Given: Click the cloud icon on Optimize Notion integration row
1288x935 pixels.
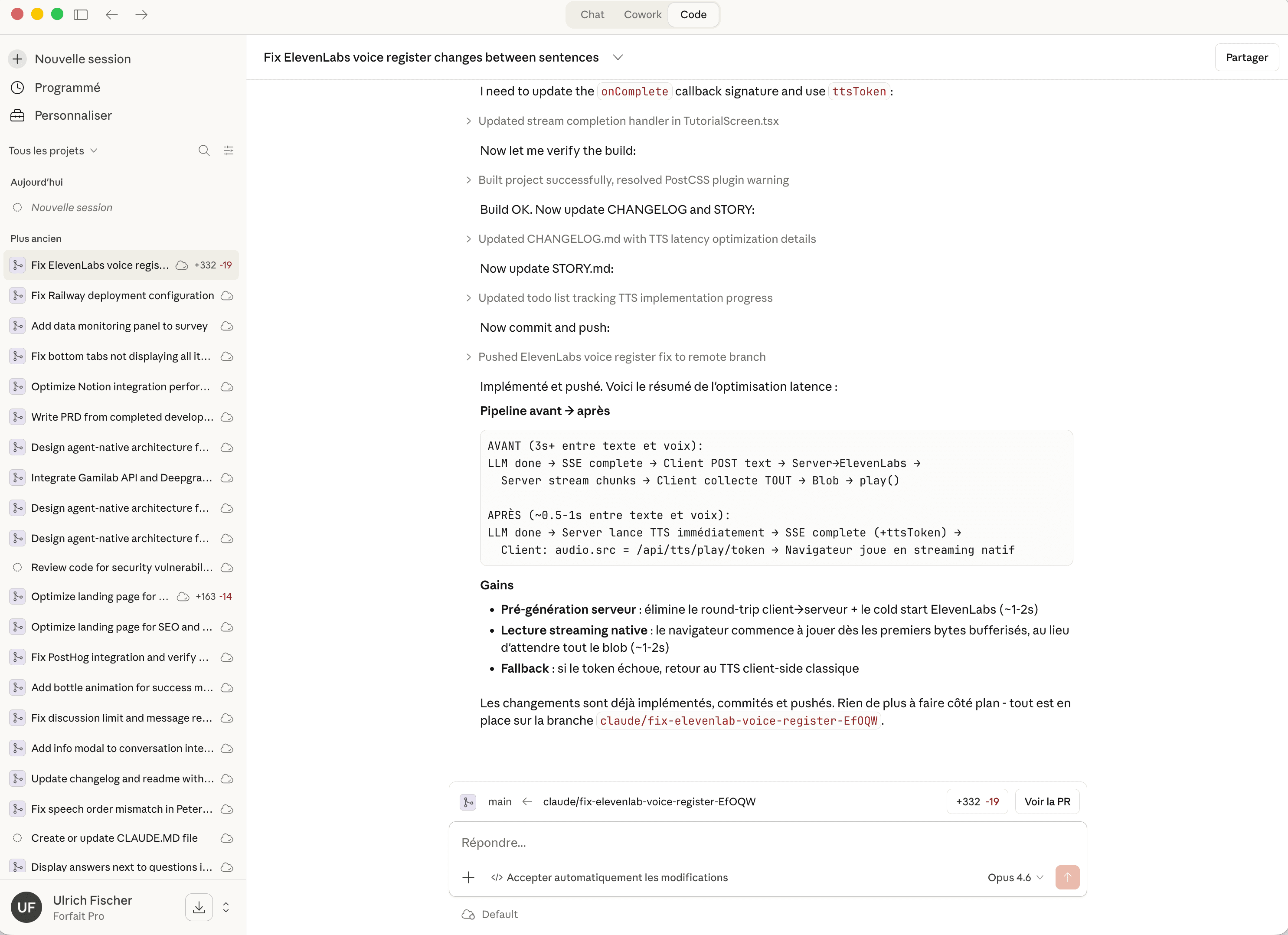Looking at the screenshot, I should 227,386.
